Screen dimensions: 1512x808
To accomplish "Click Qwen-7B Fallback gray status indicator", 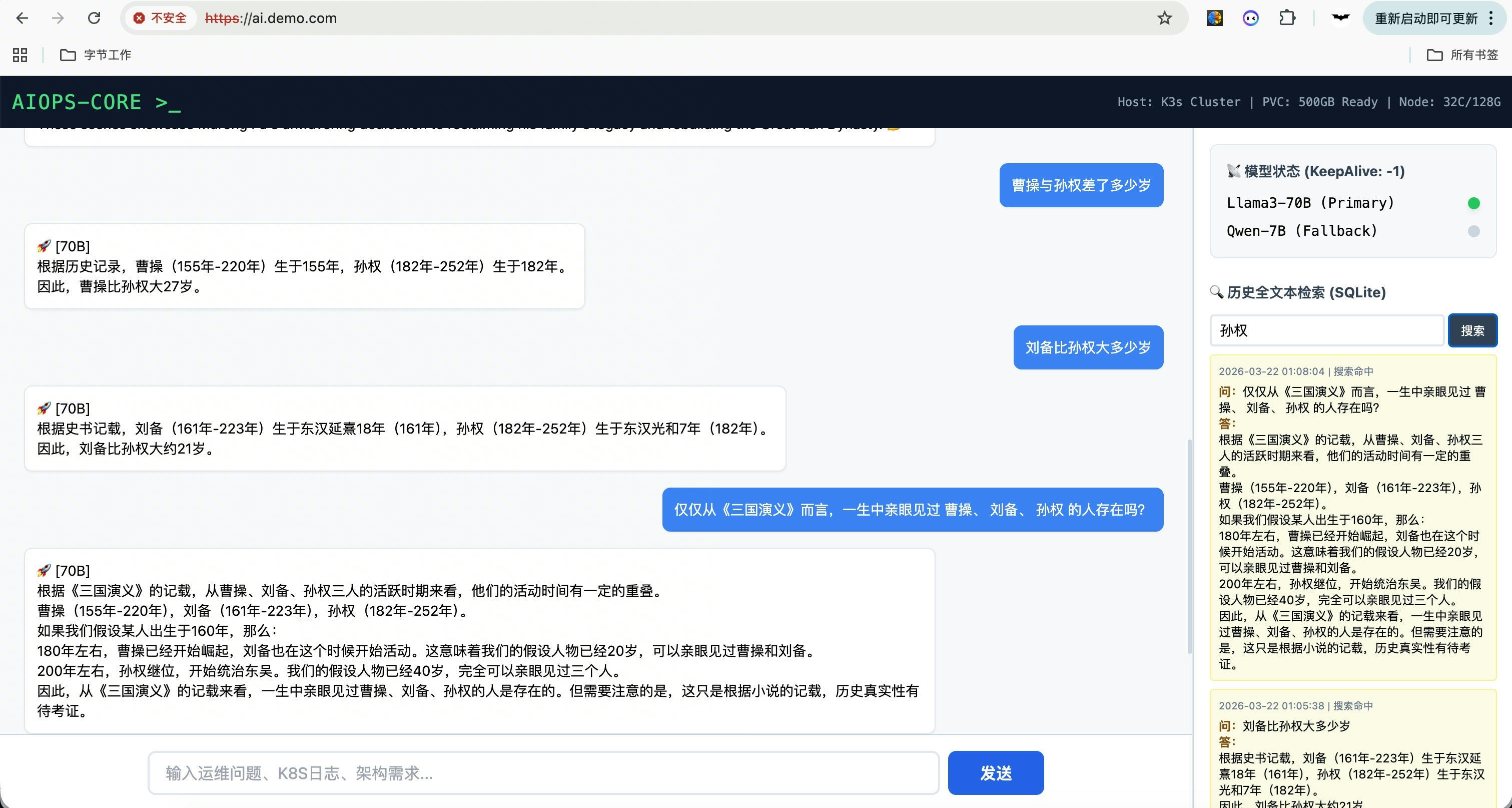I will tap(1473, 231).
